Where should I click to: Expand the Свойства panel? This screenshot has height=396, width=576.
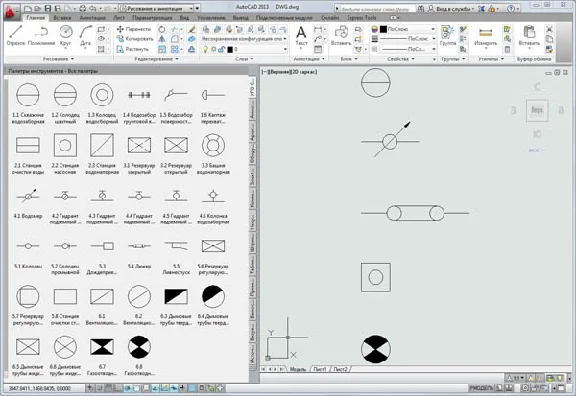point(400,59)
